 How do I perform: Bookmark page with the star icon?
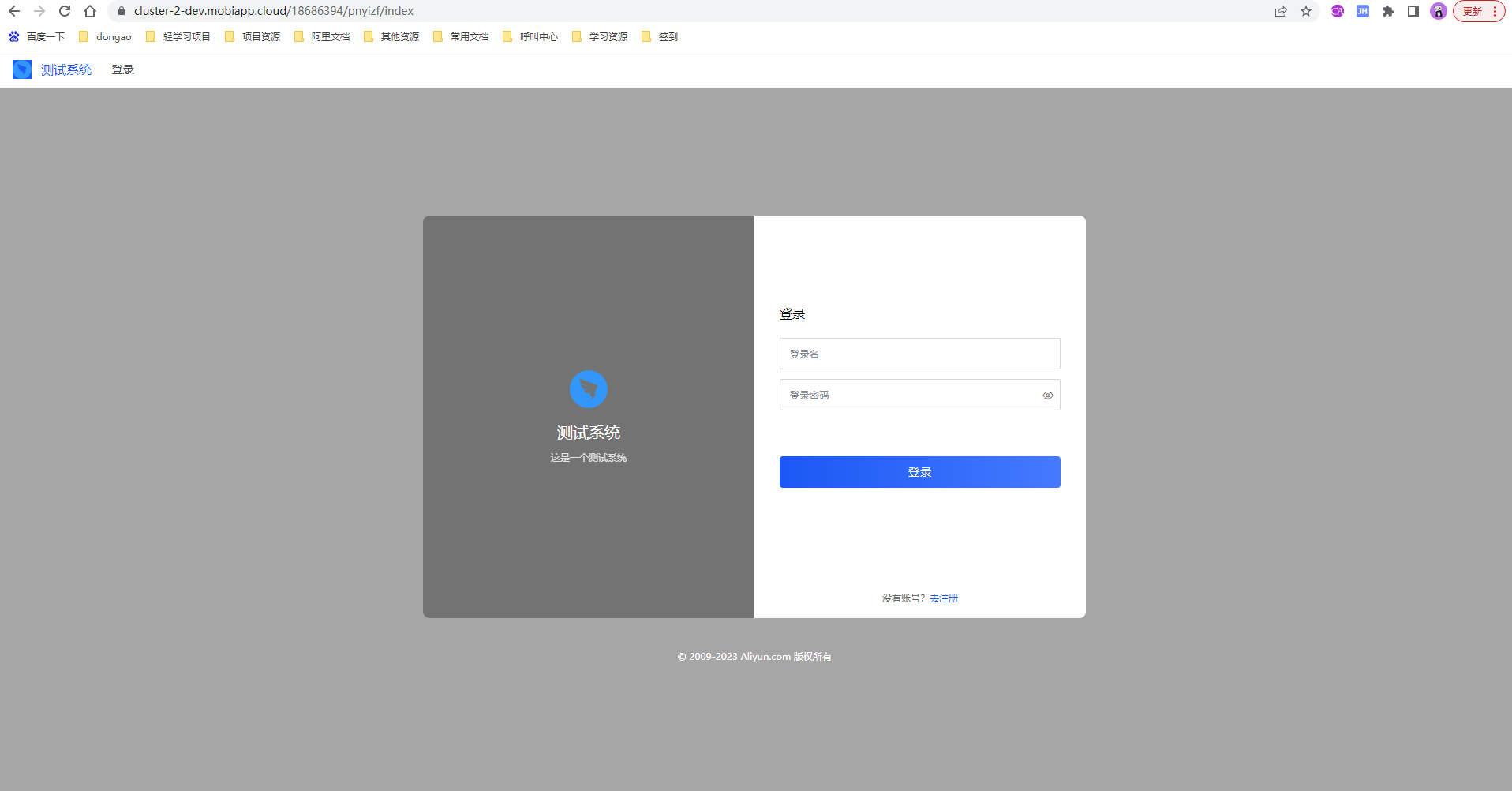click(1306, 11)
